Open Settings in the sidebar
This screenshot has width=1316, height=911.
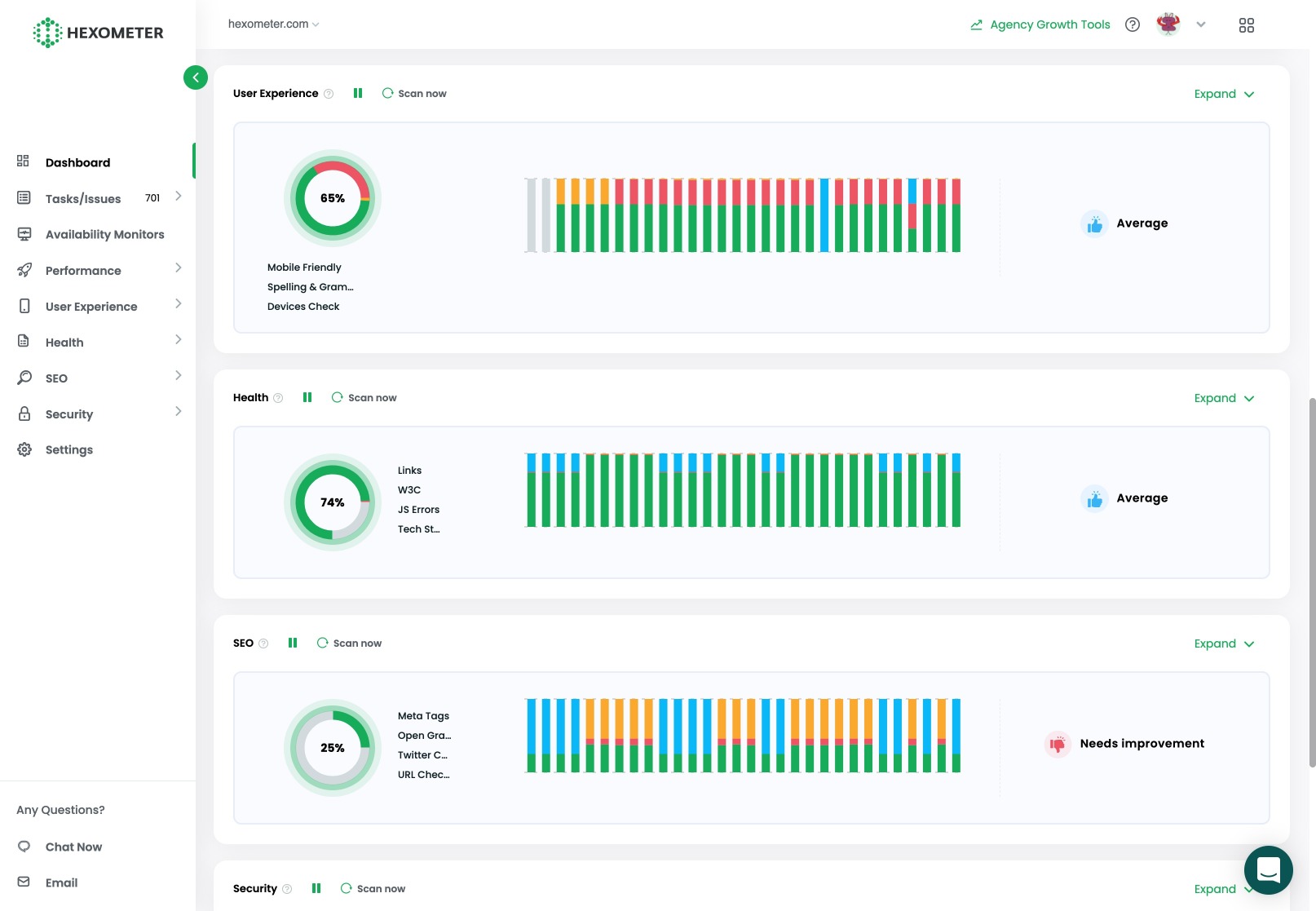69,449
